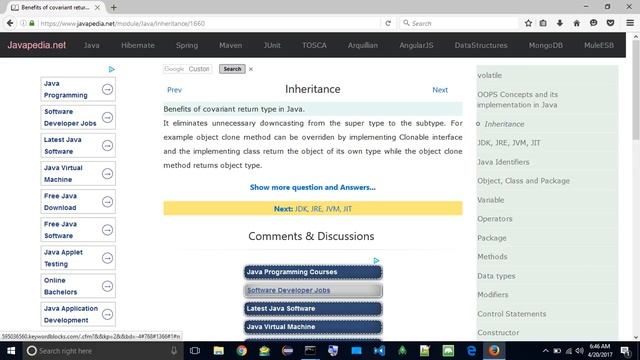Click the Google custom Search button
The width and height of the screenshot is (640, 360).
232,69
